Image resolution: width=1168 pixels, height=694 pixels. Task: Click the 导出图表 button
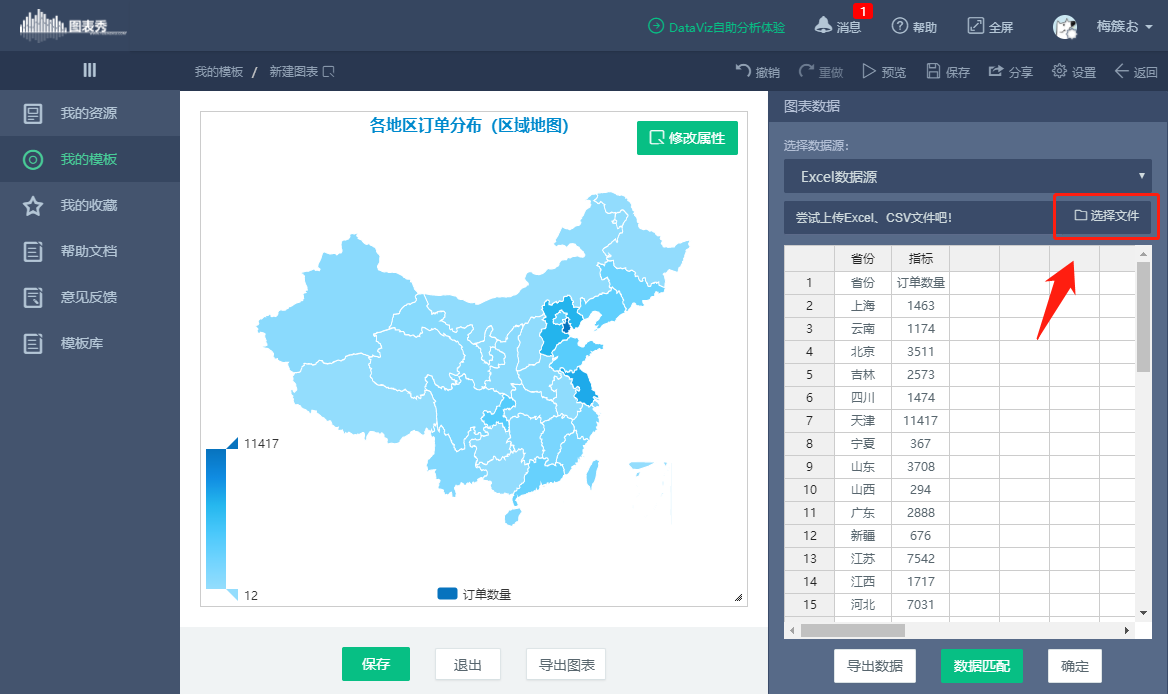[x=567, y=665]
